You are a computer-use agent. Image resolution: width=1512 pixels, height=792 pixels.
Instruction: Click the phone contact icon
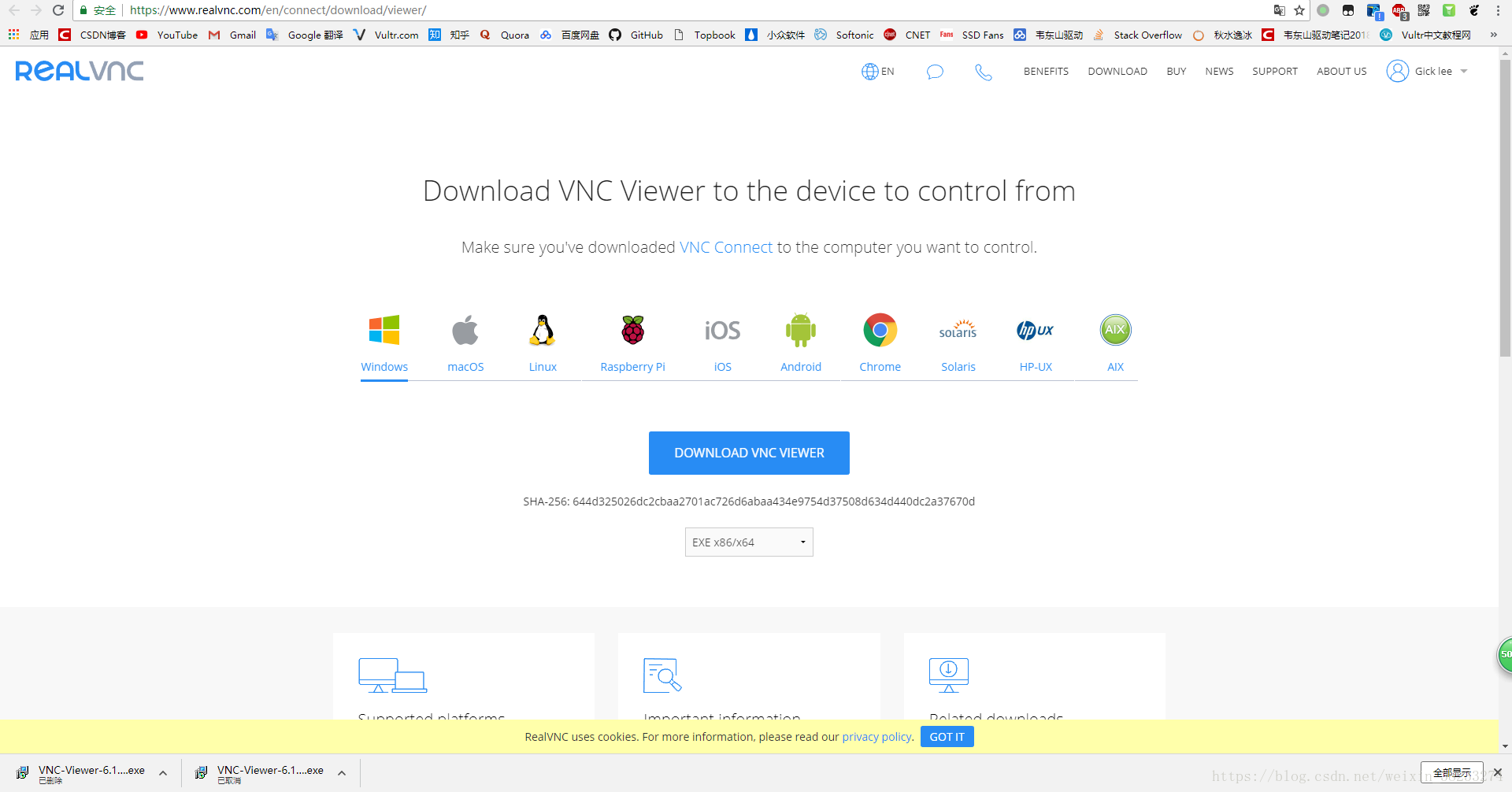click(984, 72)
